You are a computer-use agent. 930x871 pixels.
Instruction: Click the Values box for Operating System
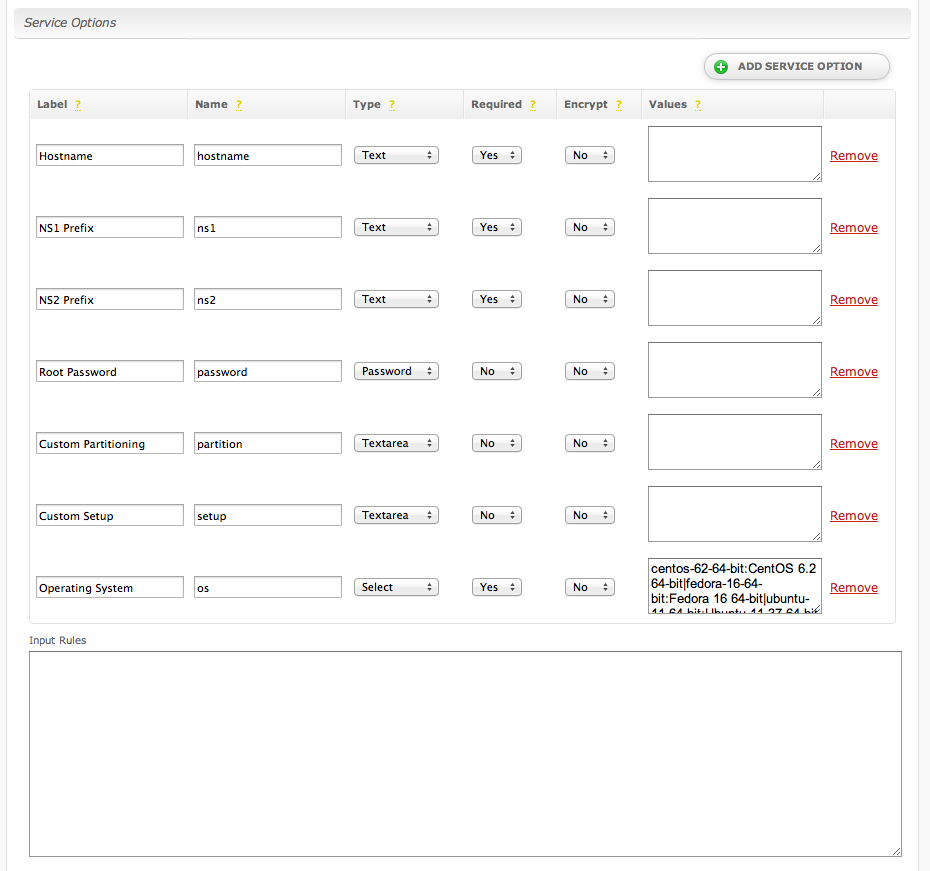point(734,586)
